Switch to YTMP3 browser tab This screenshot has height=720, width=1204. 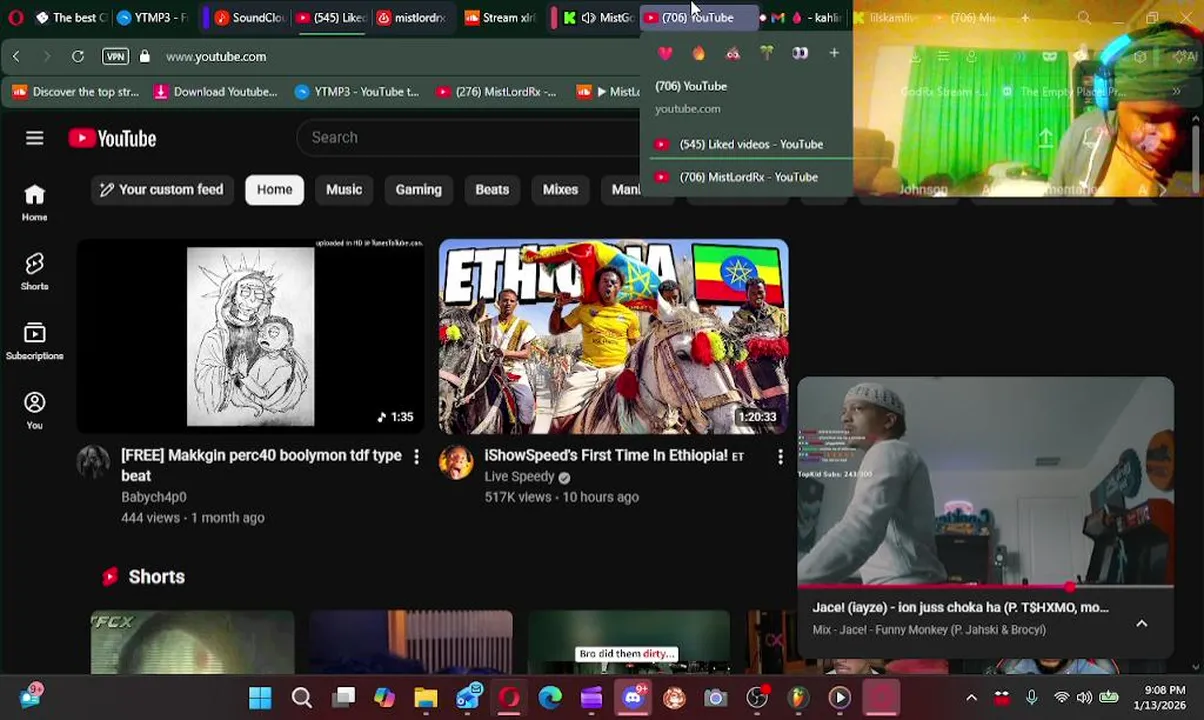(152, 17)
